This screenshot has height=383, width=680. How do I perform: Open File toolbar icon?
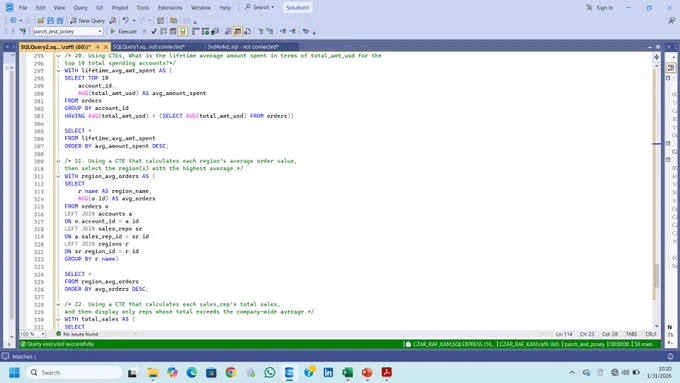[40, 20]
